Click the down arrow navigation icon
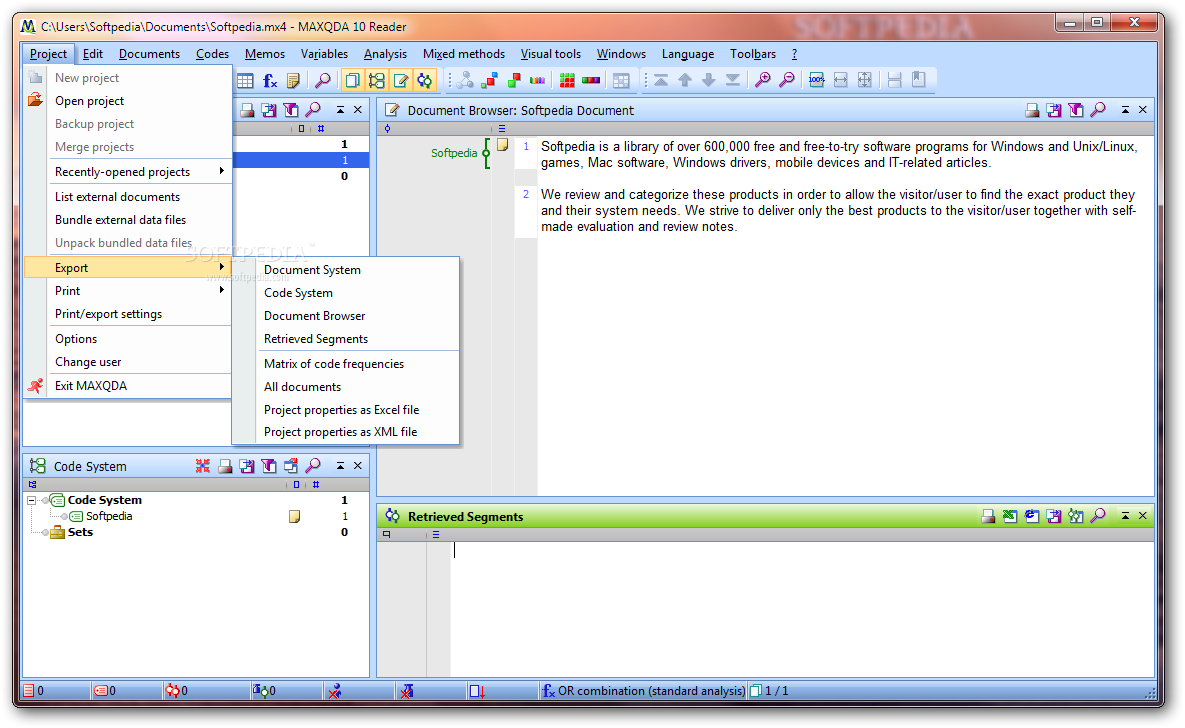 pyautogui.click(x=709, y=80)
